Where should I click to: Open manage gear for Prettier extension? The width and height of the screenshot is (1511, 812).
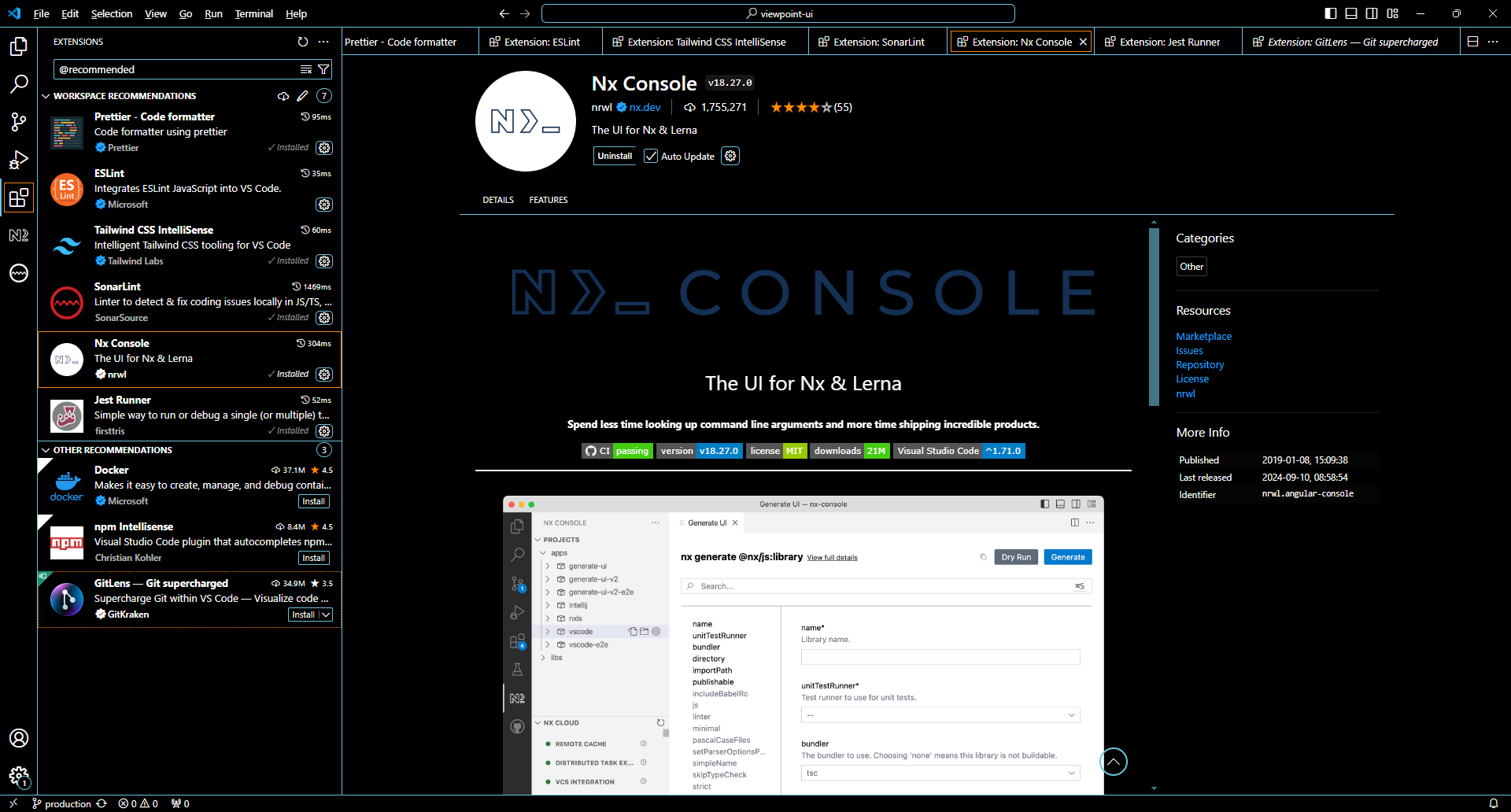click(324, 148)
